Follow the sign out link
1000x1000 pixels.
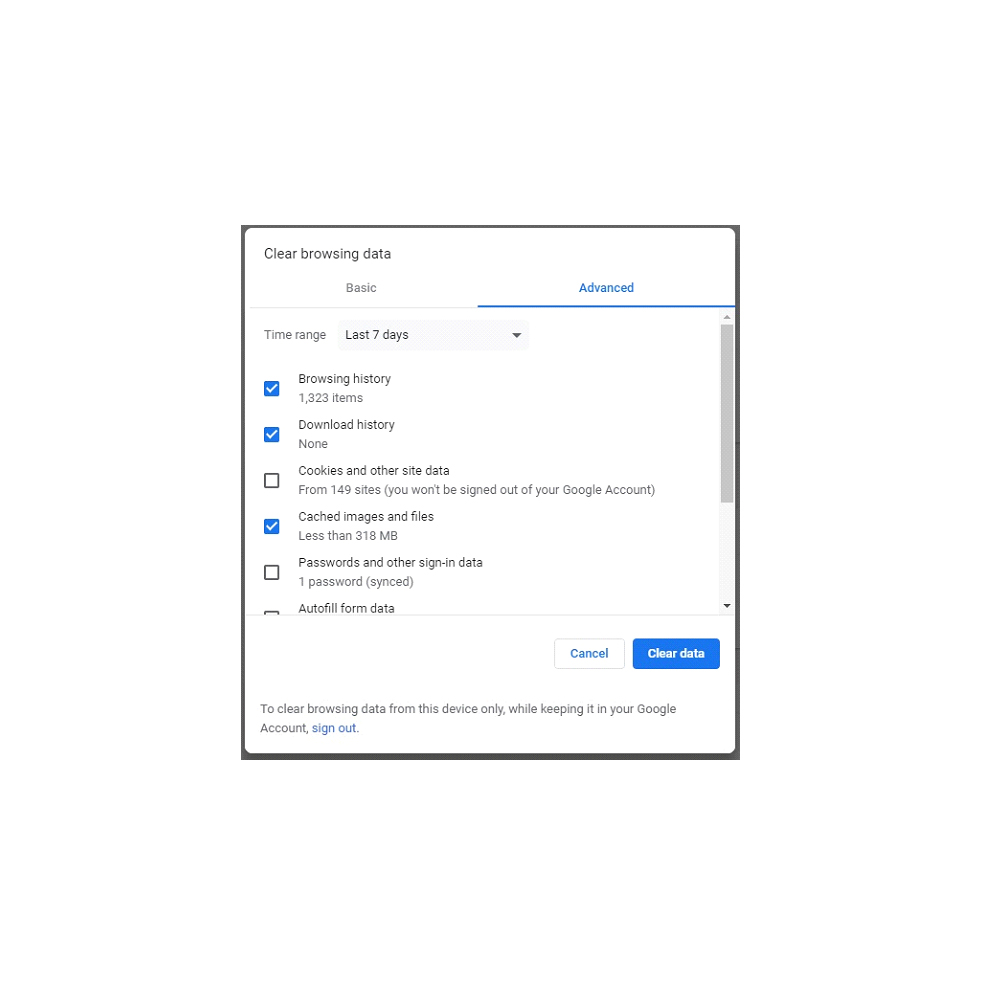(334, 728)
